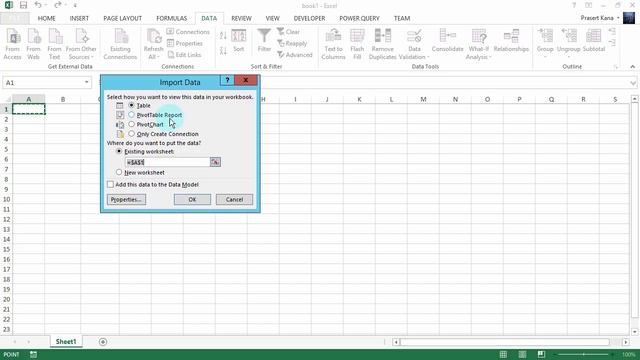Switch to the PAGE LAYOUT tab
Screen dimensions: 640x360
click(122, 18)
